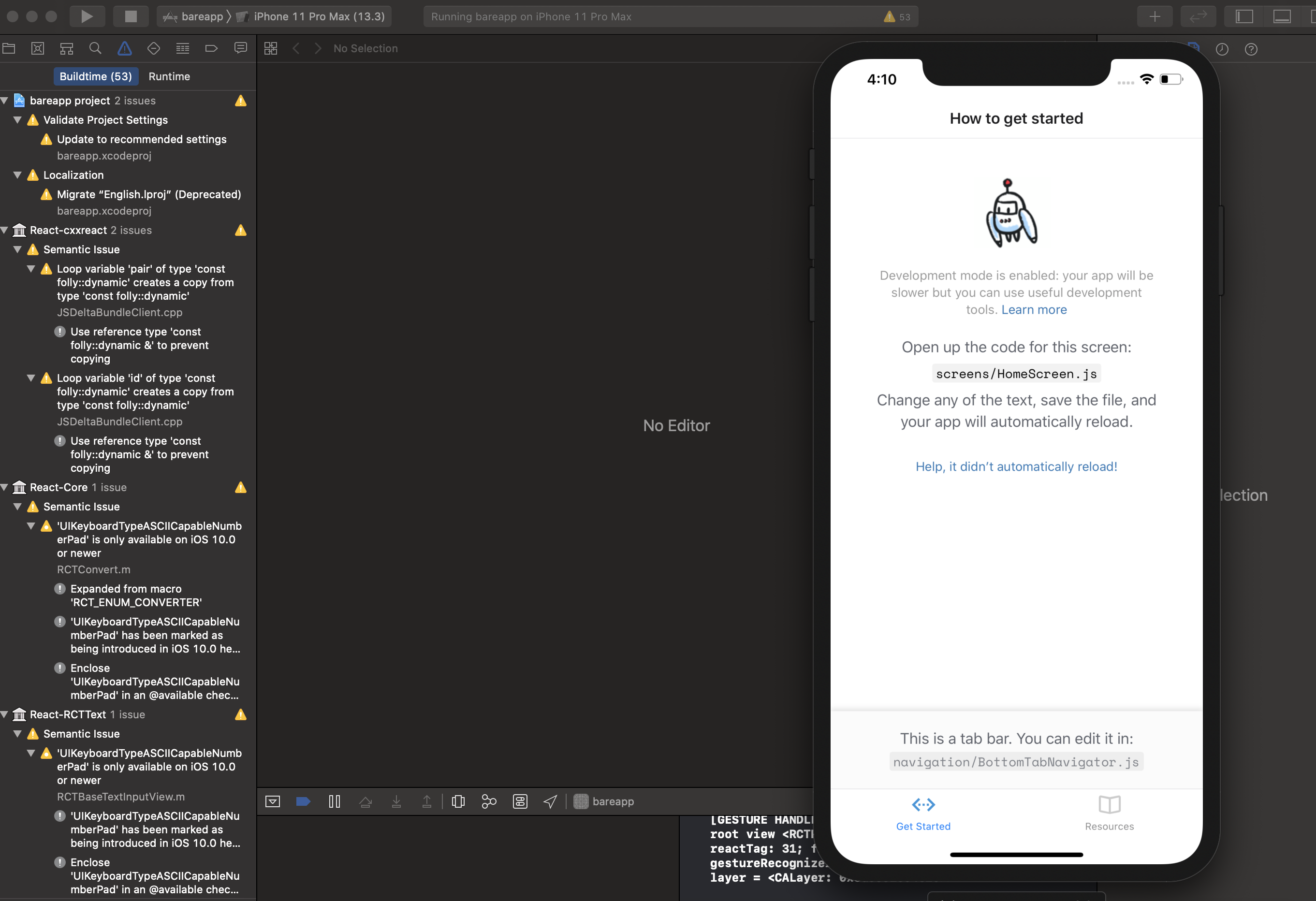1316x901 pixels.
Task: Click the Help, it didn't automatically reload link
Action: (1016, 466)
